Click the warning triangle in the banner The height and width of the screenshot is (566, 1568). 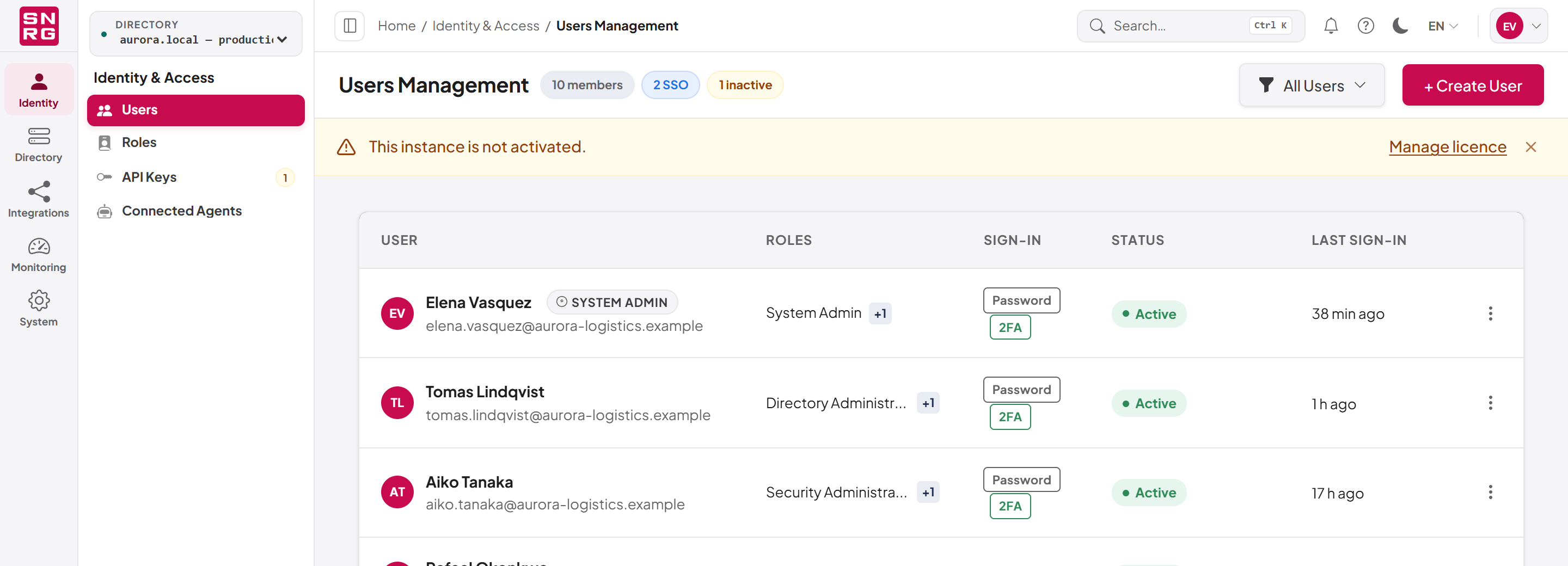346,147
